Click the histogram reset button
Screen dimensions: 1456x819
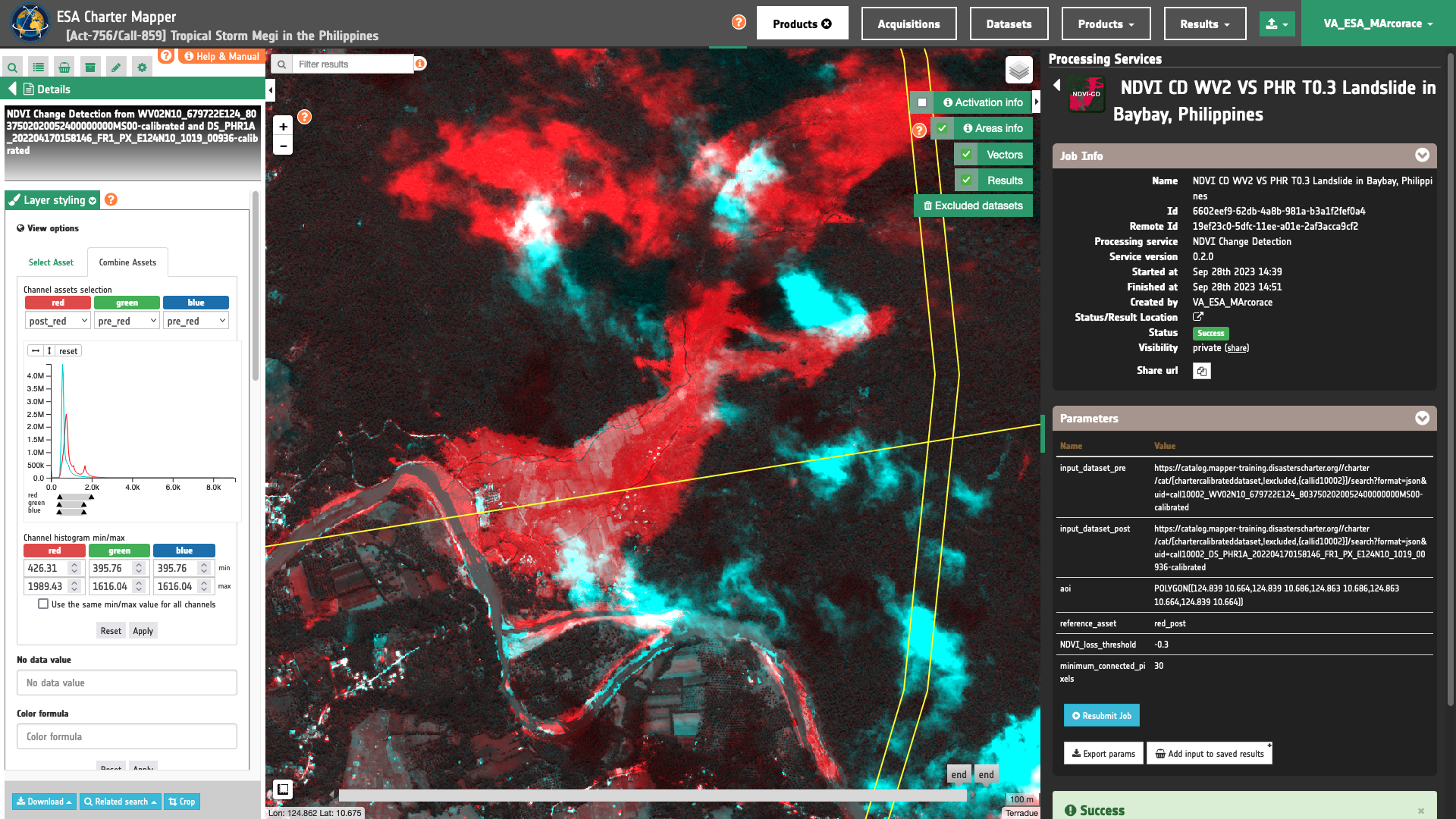[x=68, y=351]
